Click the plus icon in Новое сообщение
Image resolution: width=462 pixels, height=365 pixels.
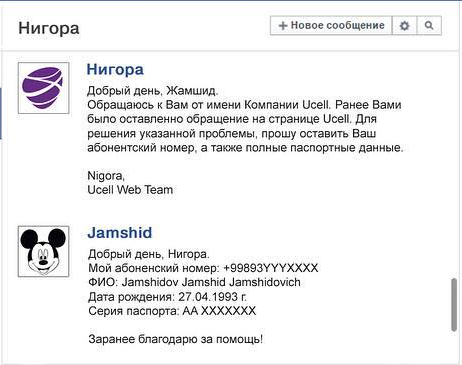click(283, 26)
